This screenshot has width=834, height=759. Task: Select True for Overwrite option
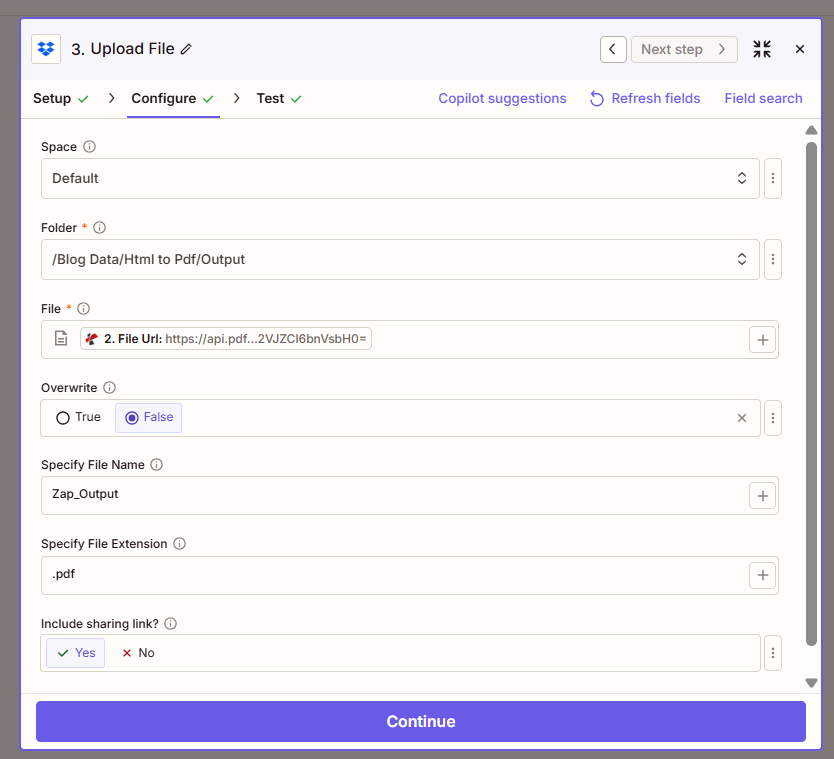(78, 417)
